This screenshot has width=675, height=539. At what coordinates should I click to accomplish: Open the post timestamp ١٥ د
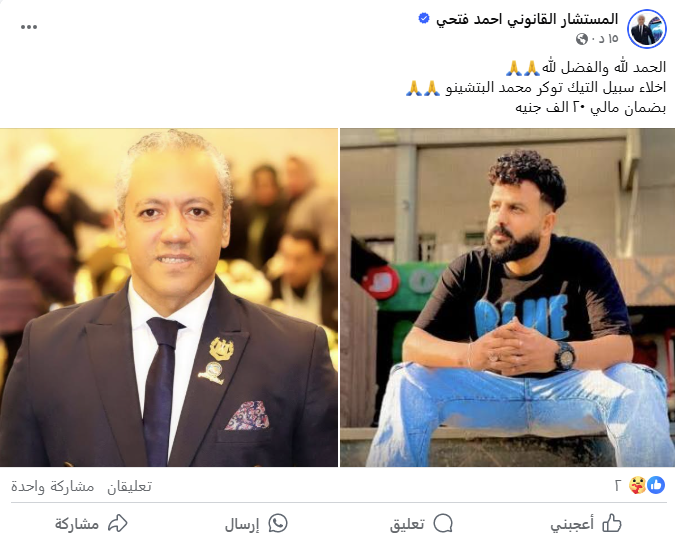(608, 39)
